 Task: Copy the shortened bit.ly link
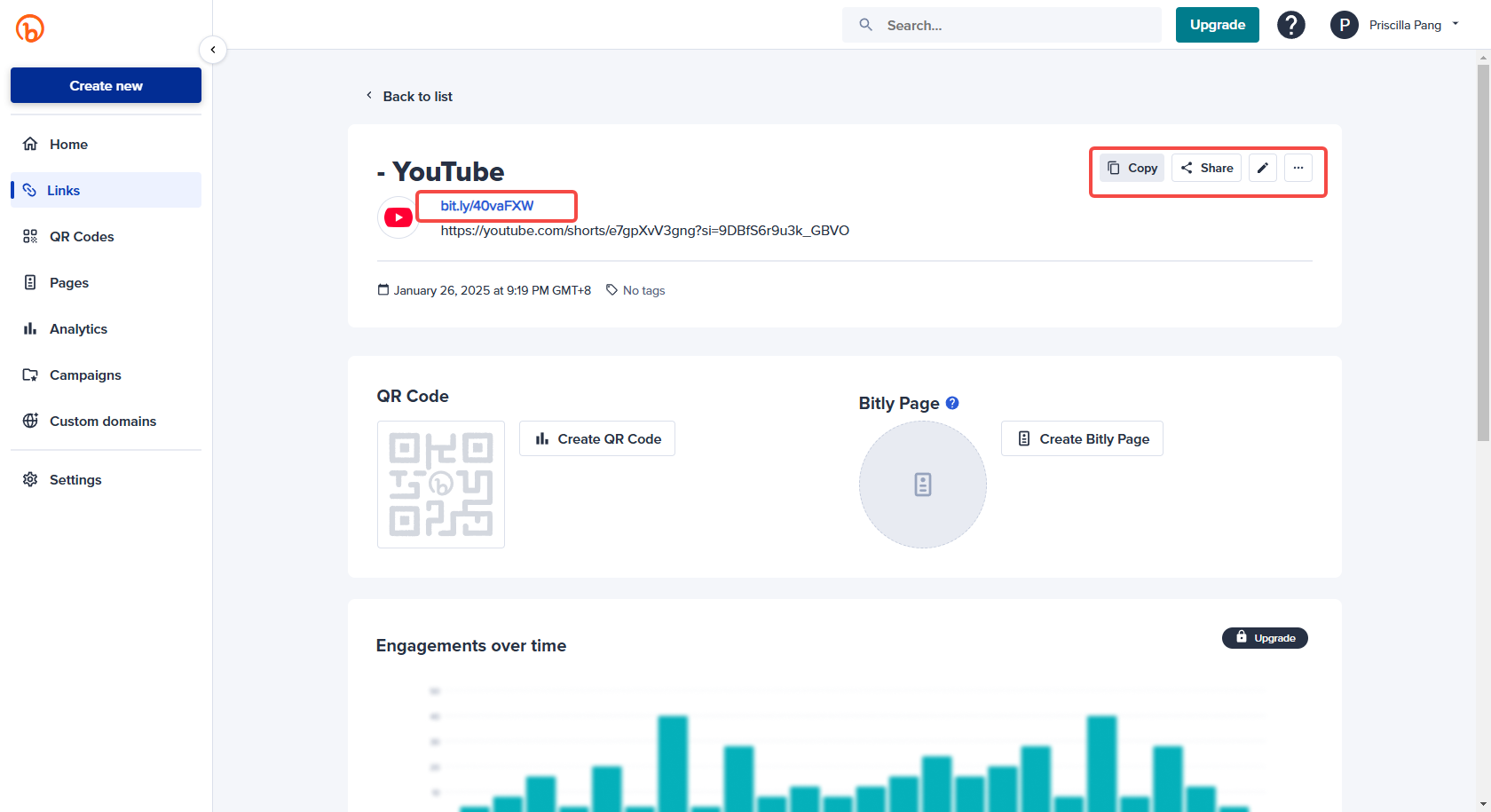(1131, 167)
